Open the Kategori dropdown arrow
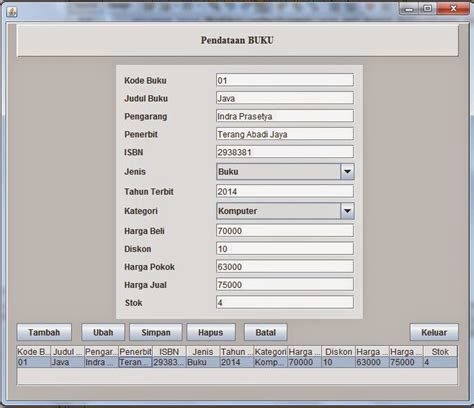Viewport: 474px width, 408px height. pos(347,211)
